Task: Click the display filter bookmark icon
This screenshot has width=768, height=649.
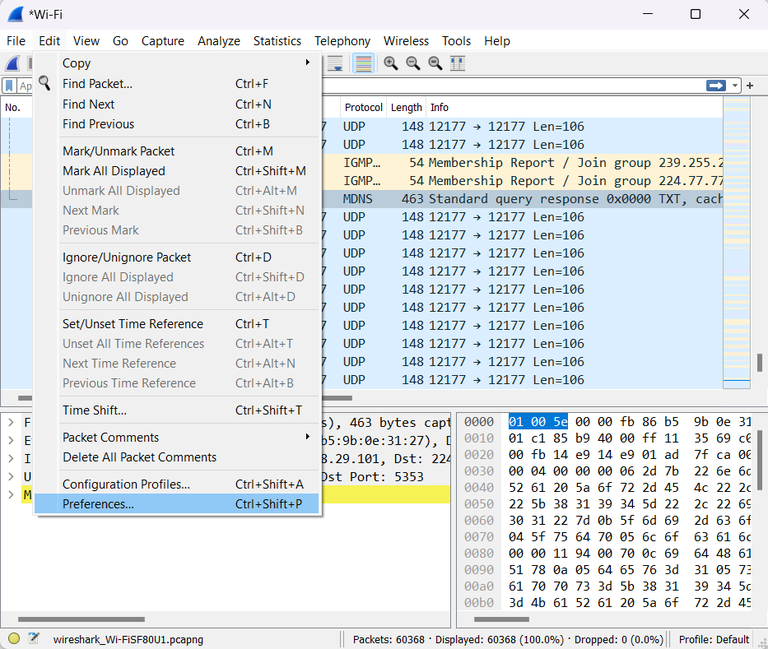Action: tap(9, 86)
